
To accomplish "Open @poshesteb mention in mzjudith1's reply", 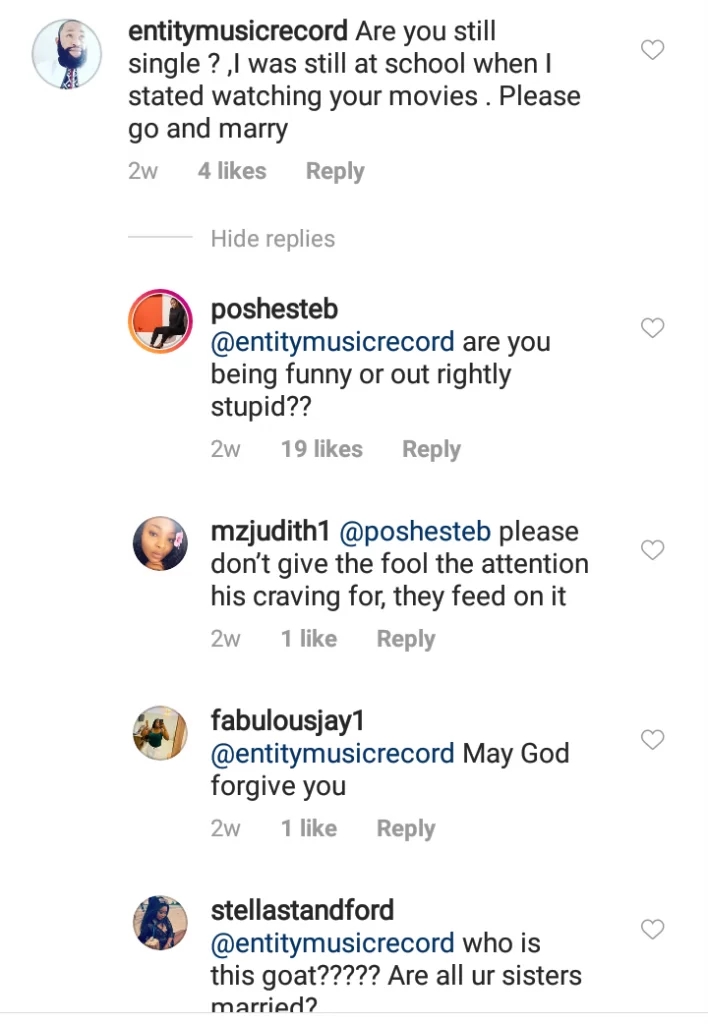I will (x=417, y=531).
